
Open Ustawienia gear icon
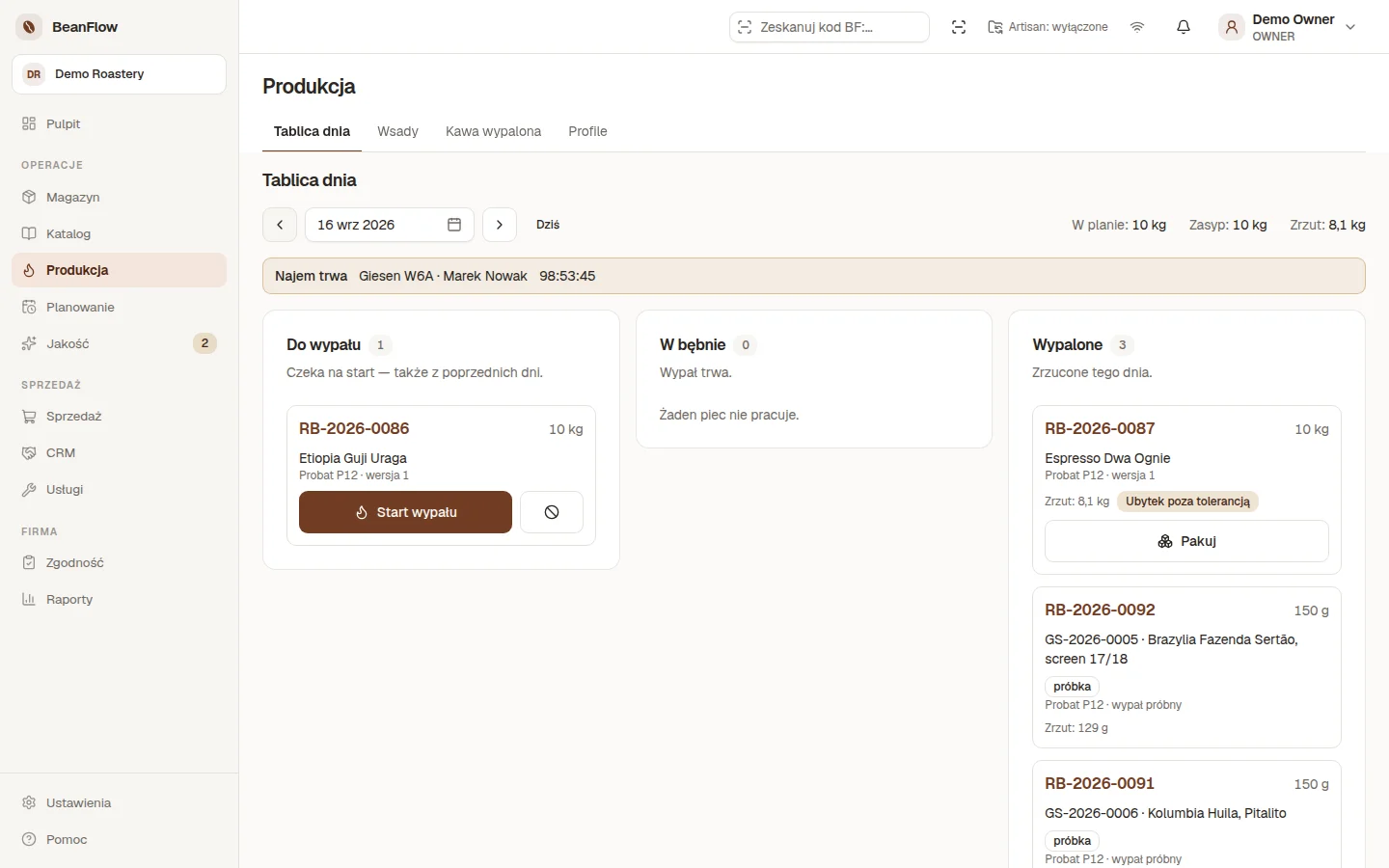coord(29,802)
